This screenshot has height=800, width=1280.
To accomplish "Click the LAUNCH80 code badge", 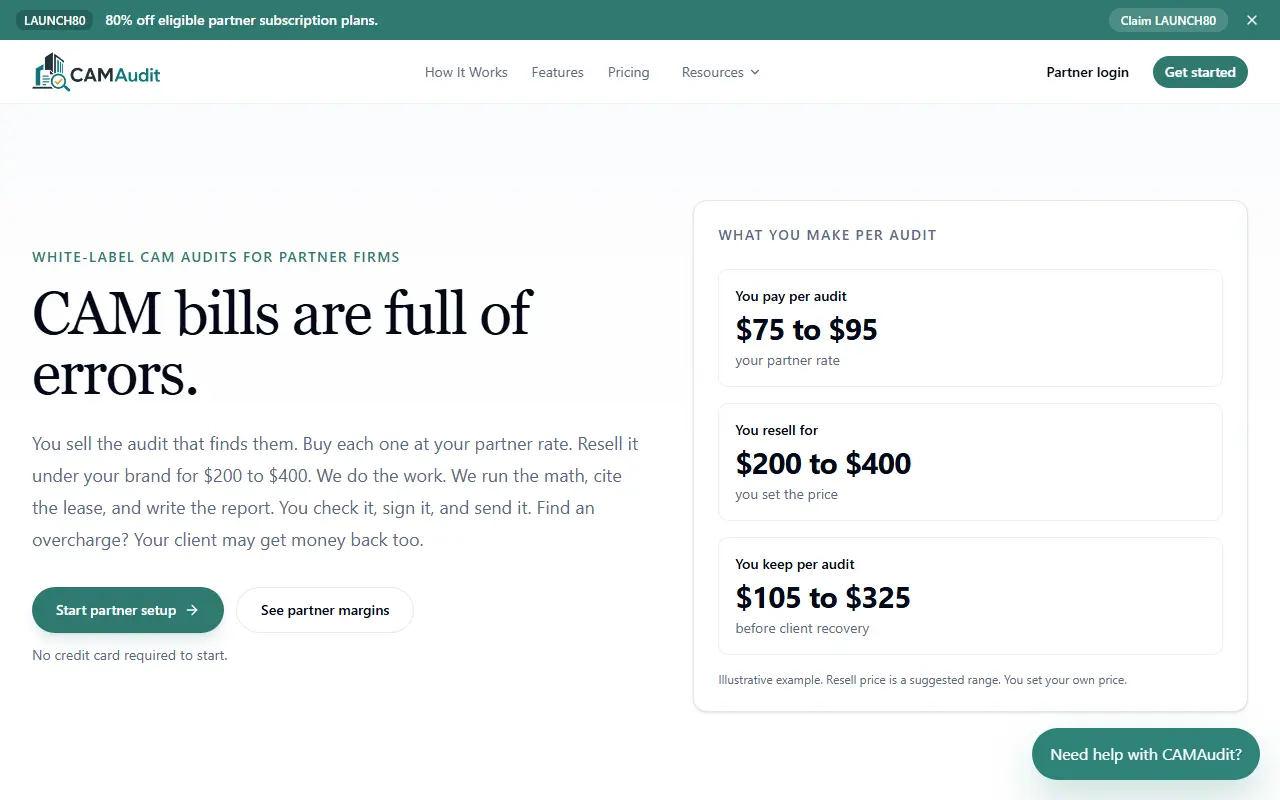I will [x=56, y=20].
